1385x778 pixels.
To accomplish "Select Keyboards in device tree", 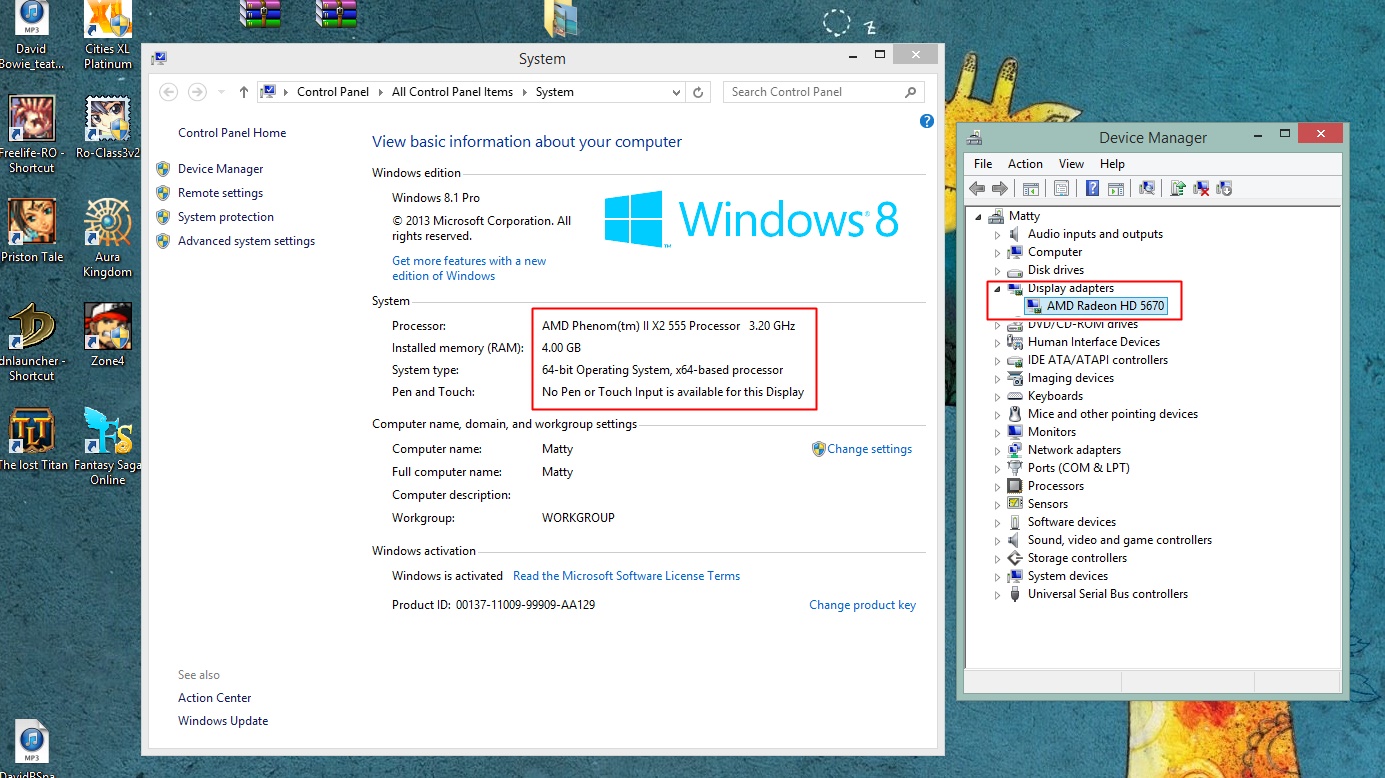I will tap(1056, 396).
